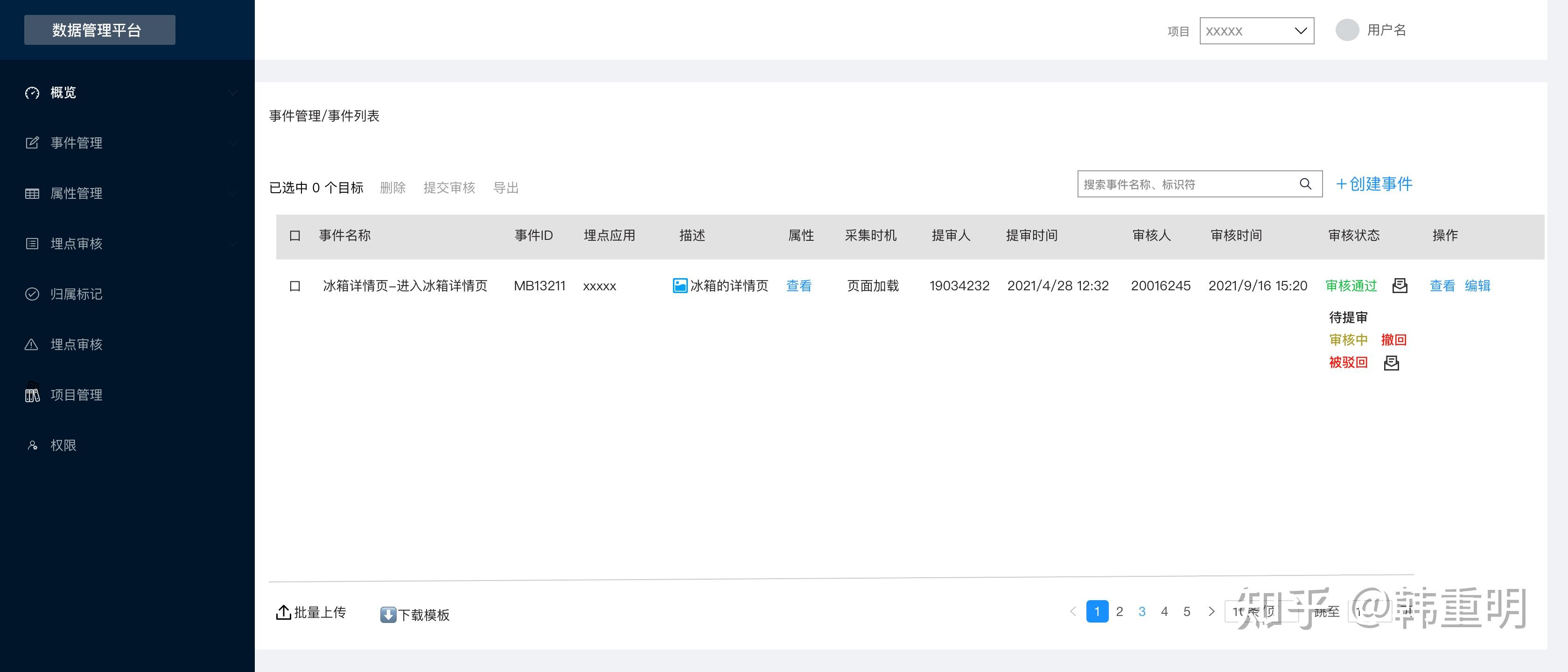Click the red 撤回 link
This screenshot has width=1568, height=672.
tap(1393, 340)
